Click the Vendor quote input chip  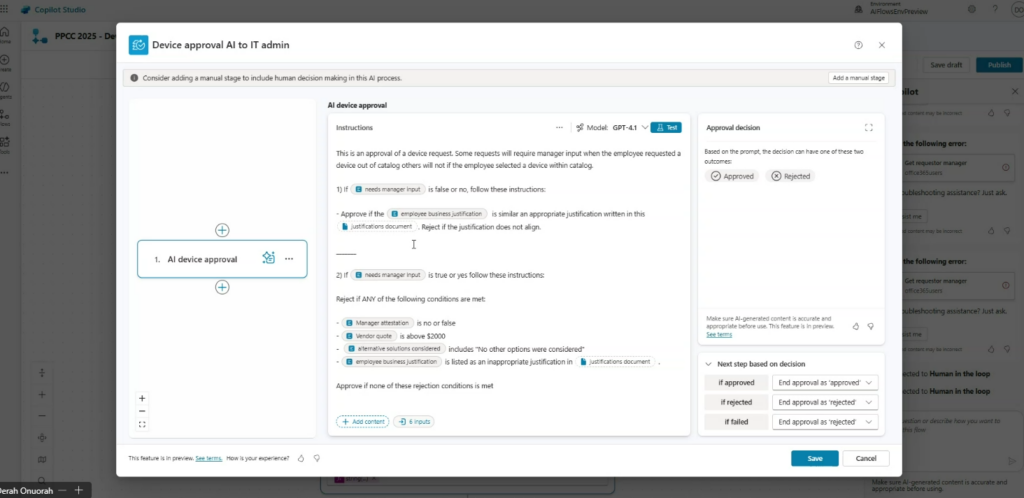[x=370, y=335]
